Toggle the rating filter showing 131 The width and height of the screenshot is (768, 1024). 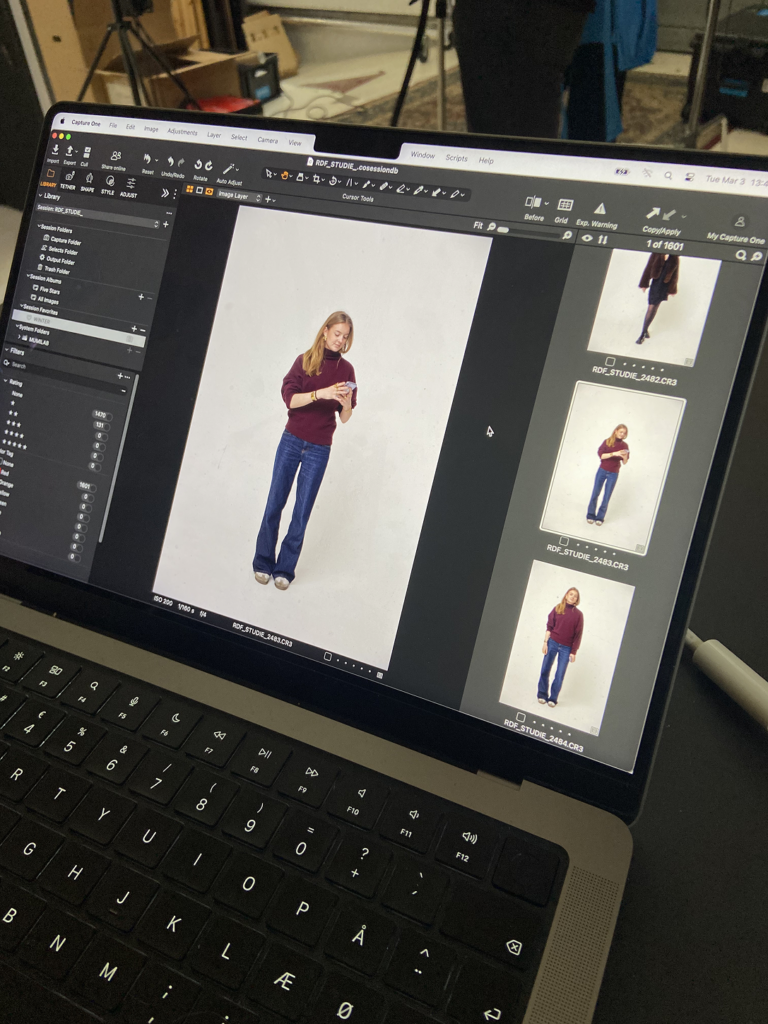[x=101, y=426]
